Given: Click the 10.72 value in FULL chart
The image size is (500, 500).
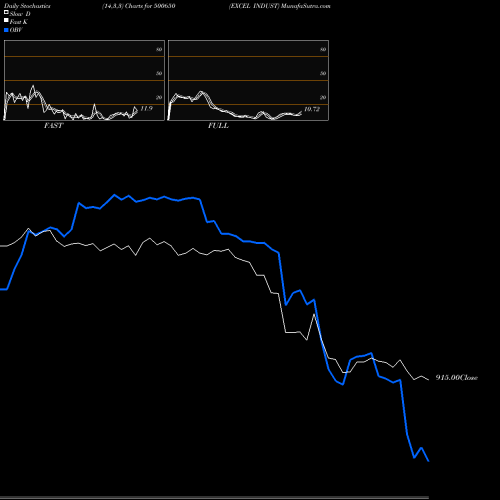Looking at the screenshot, I should tap(312, 109).
